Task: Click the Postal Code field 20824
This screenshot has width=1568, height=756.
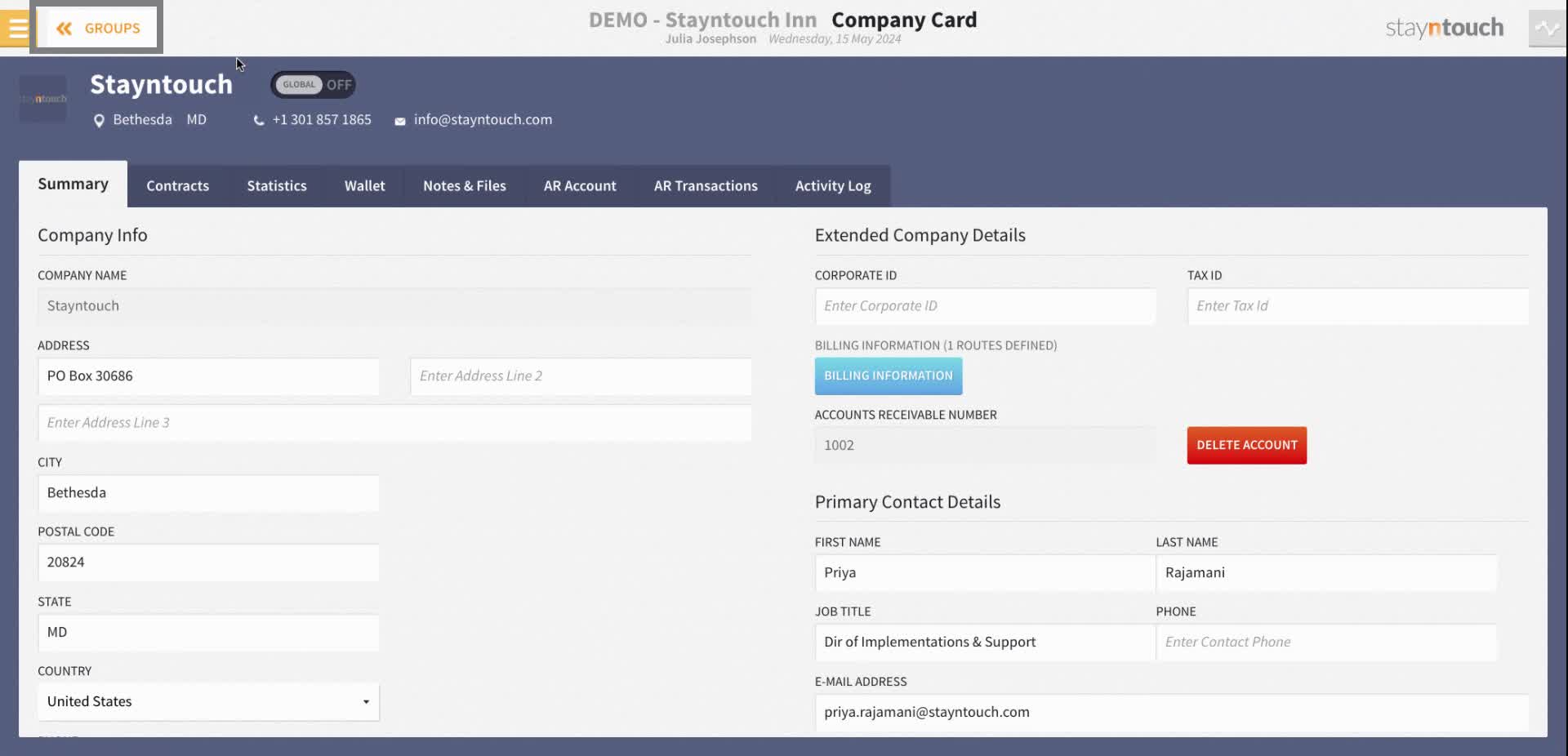Action: (208, 563)
